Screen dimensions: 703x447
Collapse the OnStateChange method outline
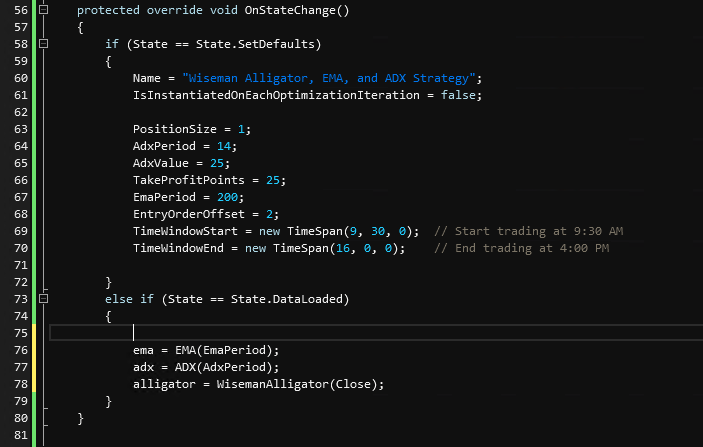(x=43, y=9)
